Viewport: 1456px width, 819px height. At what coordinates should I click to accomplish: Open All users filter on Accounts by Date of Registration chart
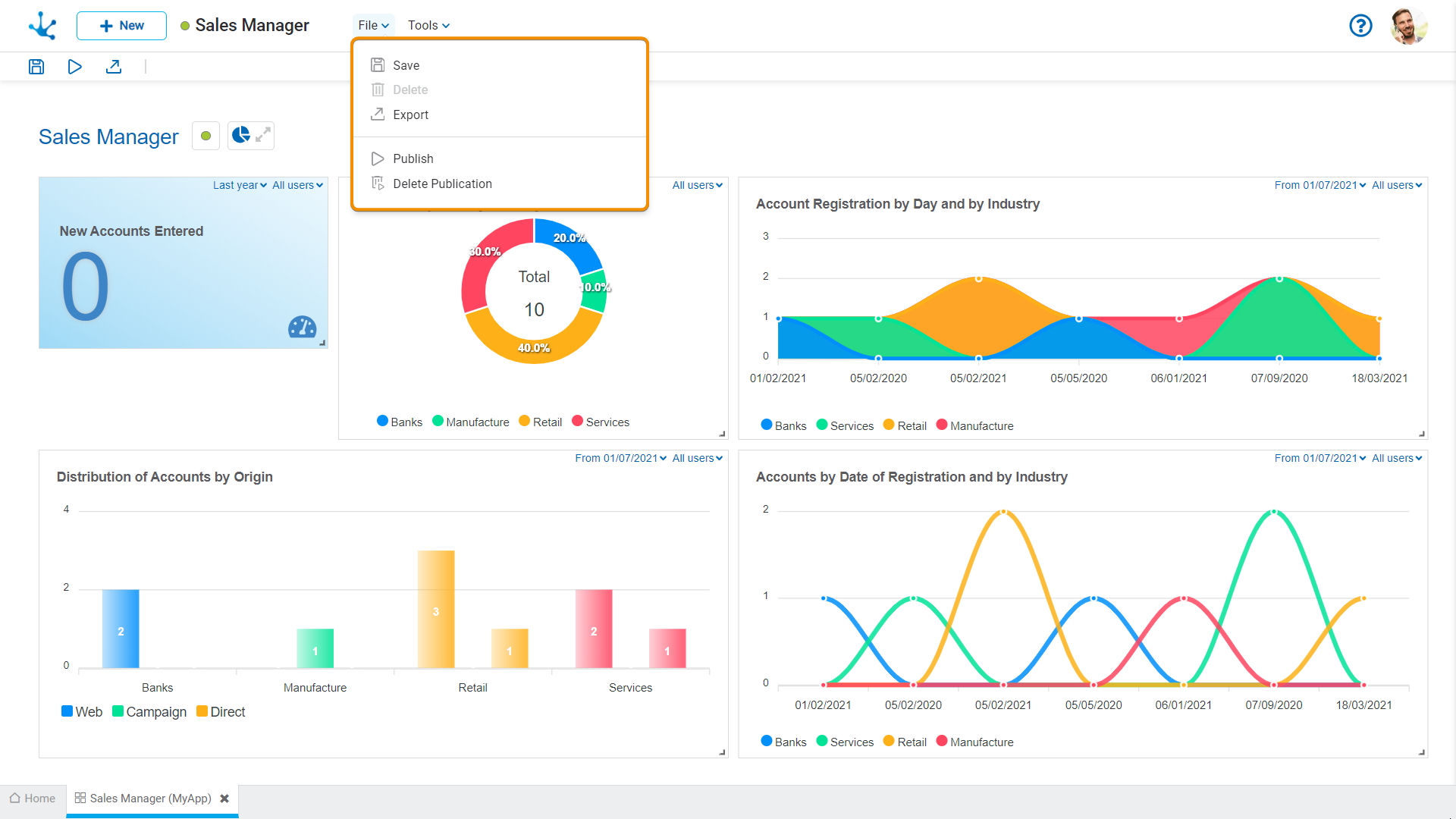point(1397,458)
